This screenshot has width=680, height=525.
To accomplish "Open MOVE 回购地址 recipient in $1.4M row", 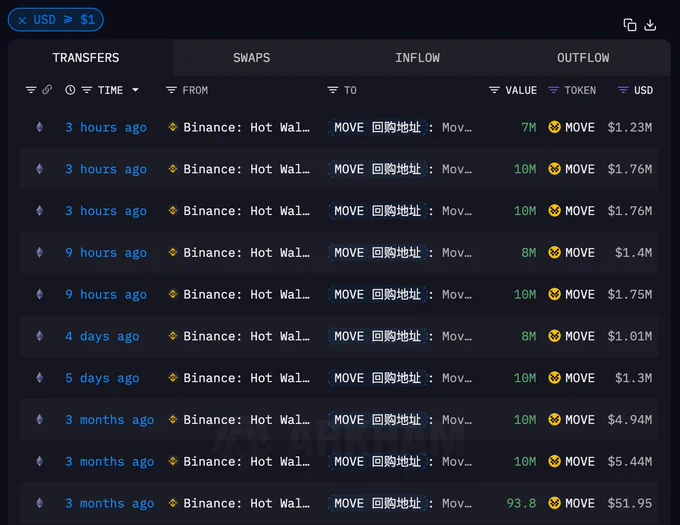I will [x=378, y=253].
